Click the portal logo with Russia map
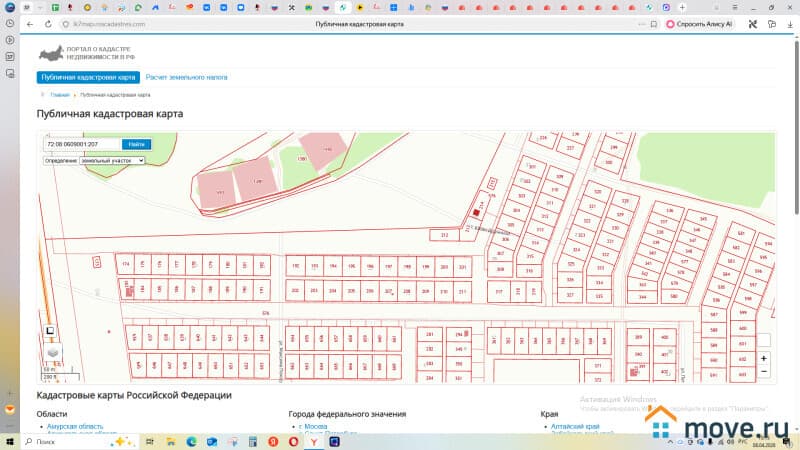This screenshot has height=450, width=800. coord(50,53)
